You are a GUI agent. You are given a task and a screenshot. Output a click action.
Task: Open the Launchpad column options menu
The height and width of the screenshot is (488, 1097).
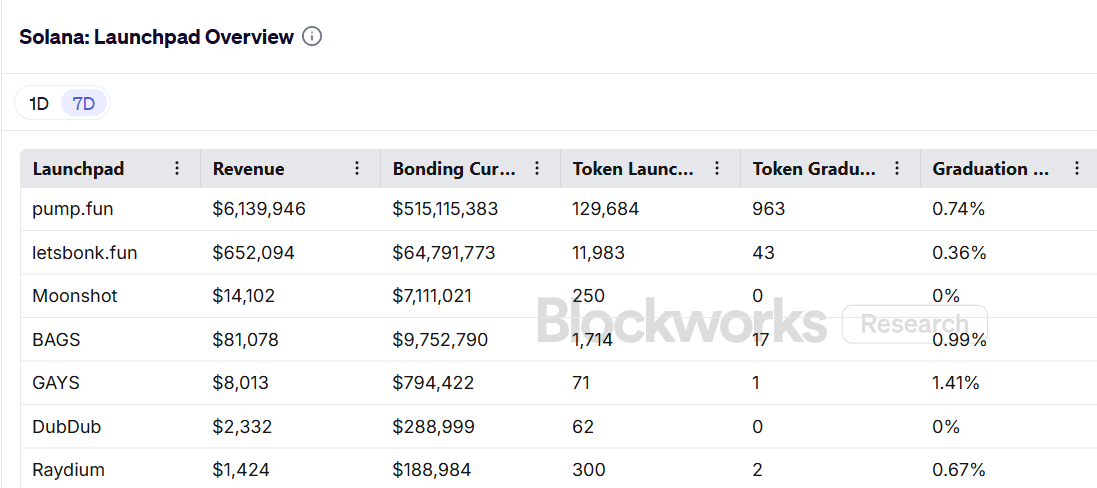pyautogui.click(x=177, y=168)
